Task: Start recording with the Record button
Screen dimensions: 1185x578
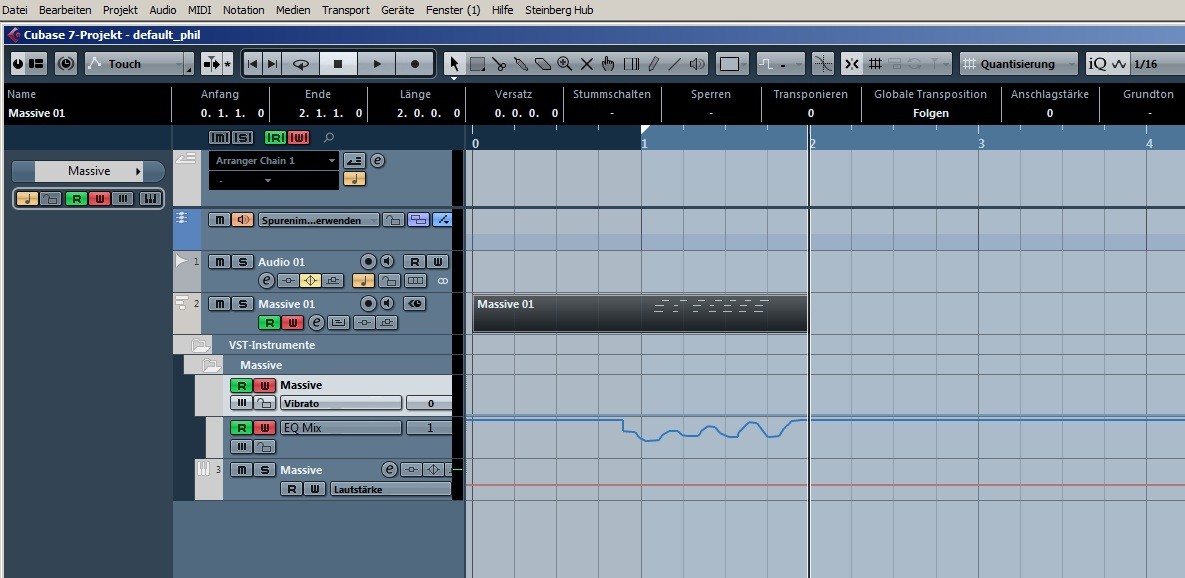Action: [x=415, y=64]
